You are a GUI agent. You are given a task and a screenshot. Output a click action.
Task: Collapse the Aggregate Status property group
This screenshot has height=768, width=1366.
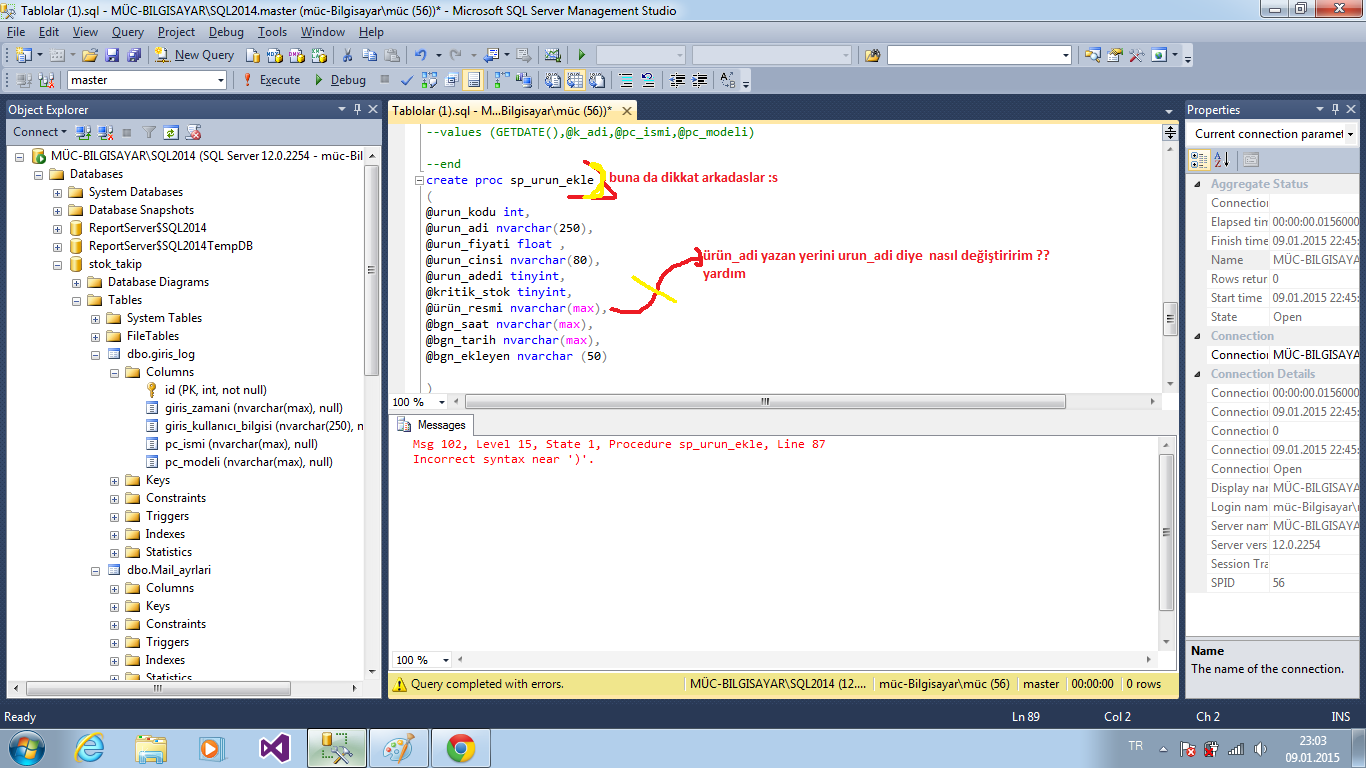click(x=1197, y=184)
